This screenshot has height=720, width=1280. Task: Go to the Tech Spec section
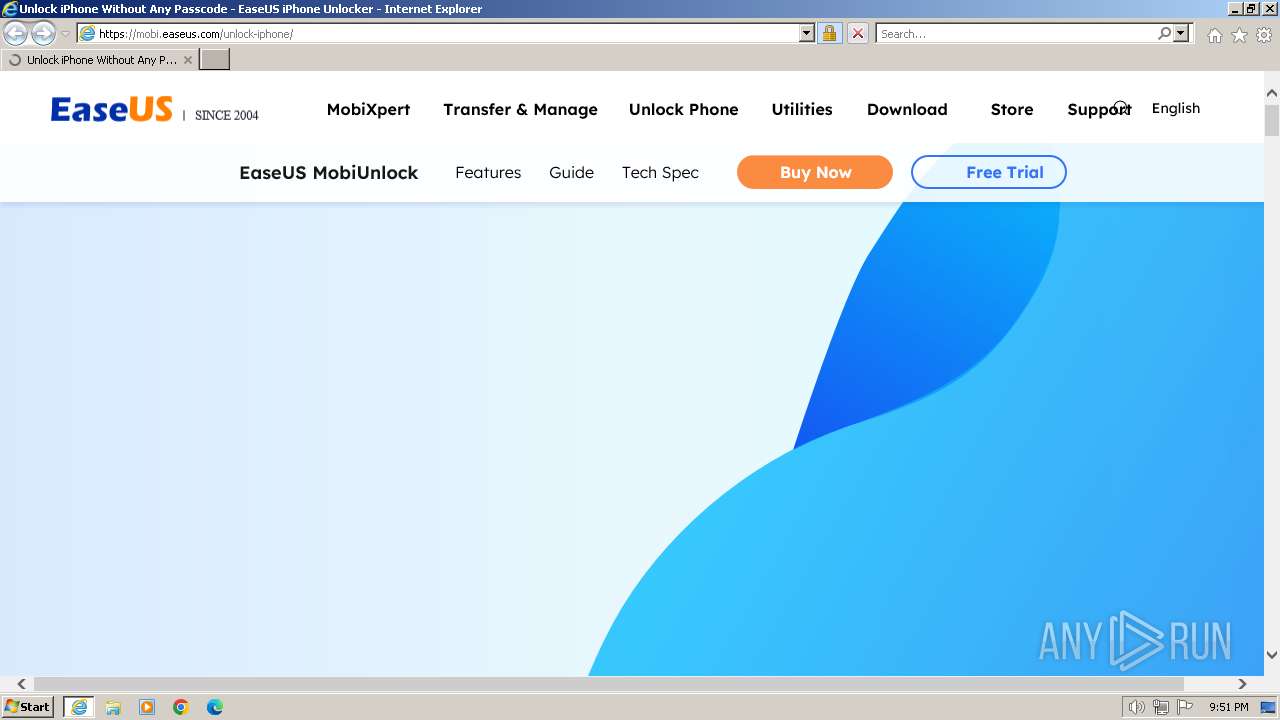coord(660,173)
